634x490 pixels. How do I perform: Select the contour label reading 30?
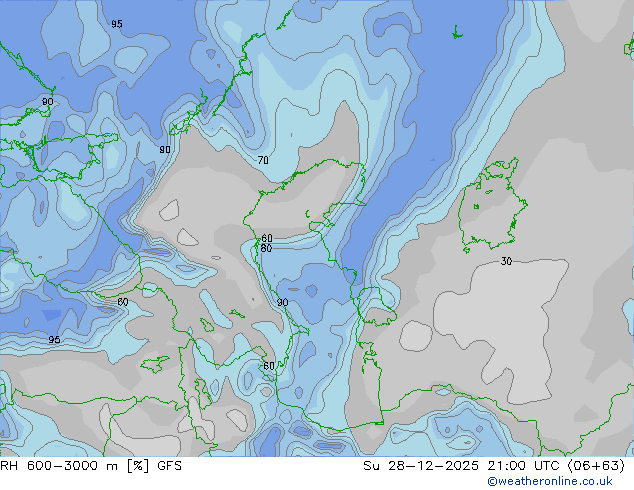pos(506,261)
